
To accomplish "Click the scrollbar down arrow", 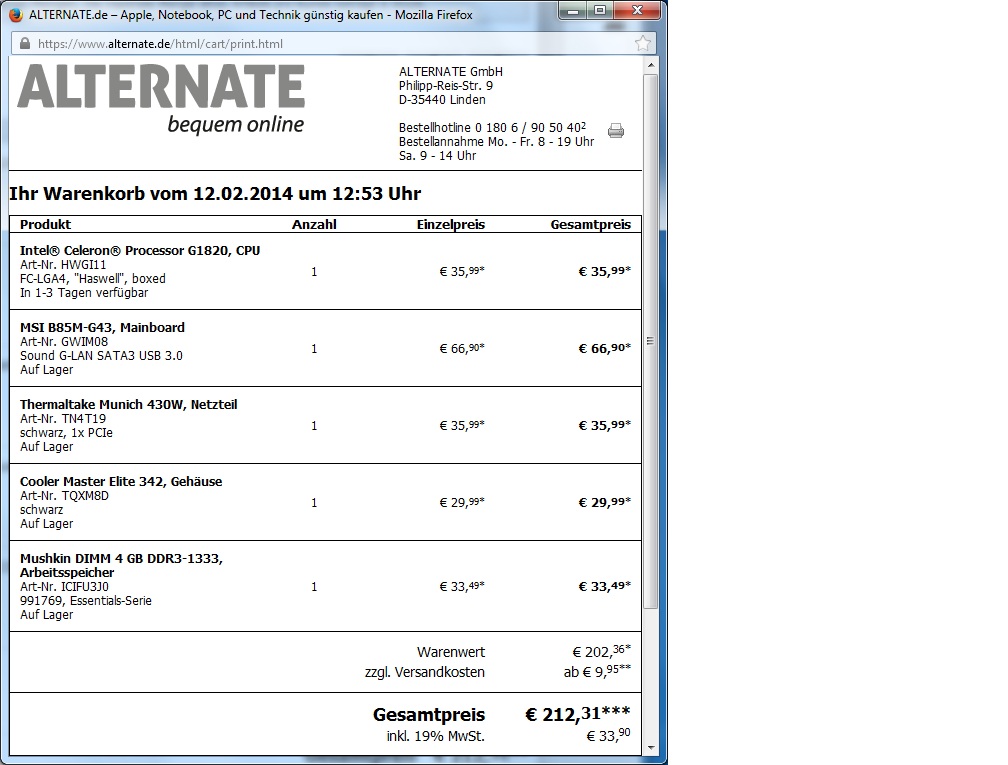I will click(651, 748).
